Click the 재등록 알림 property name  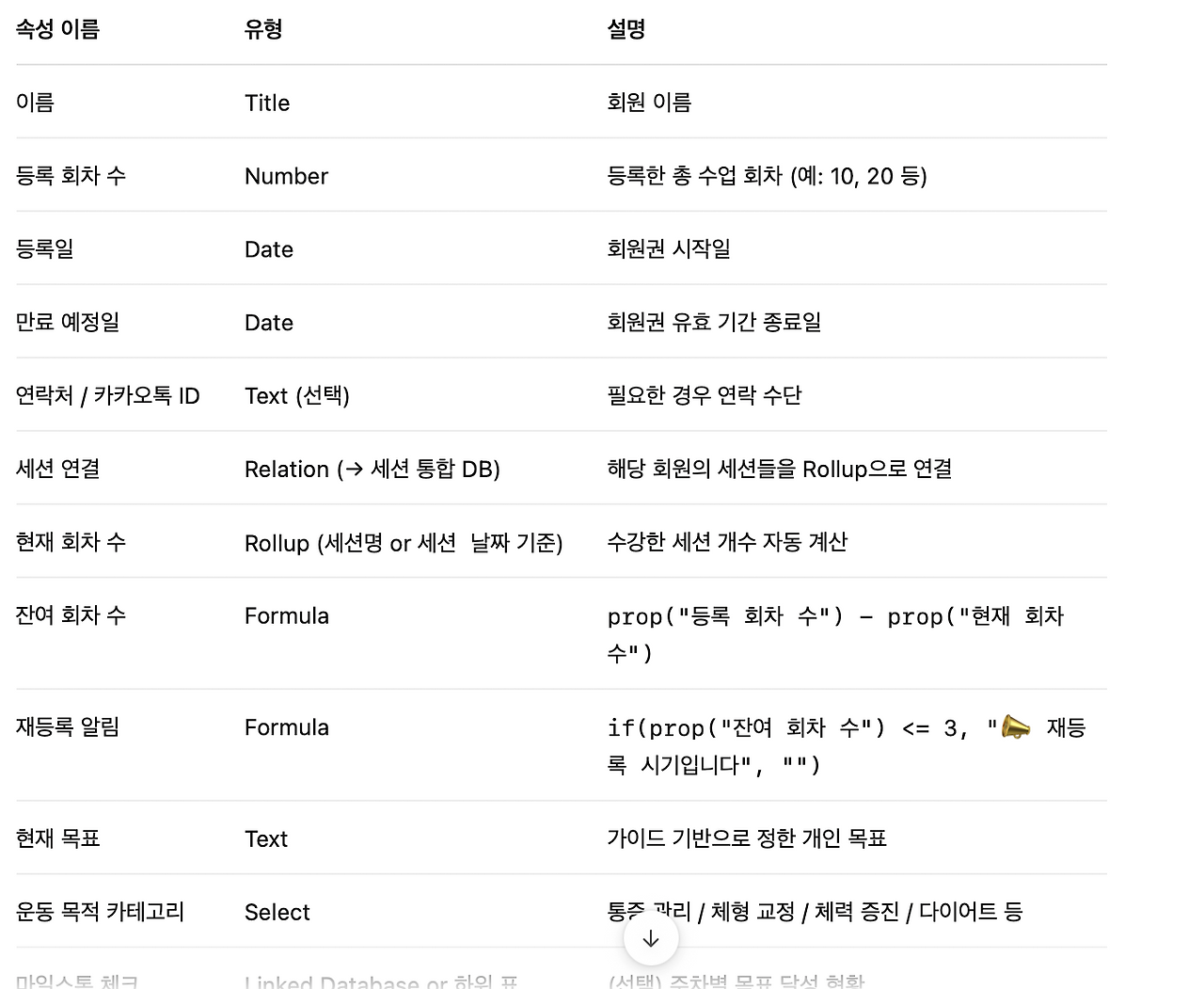[x=68, y=727]
